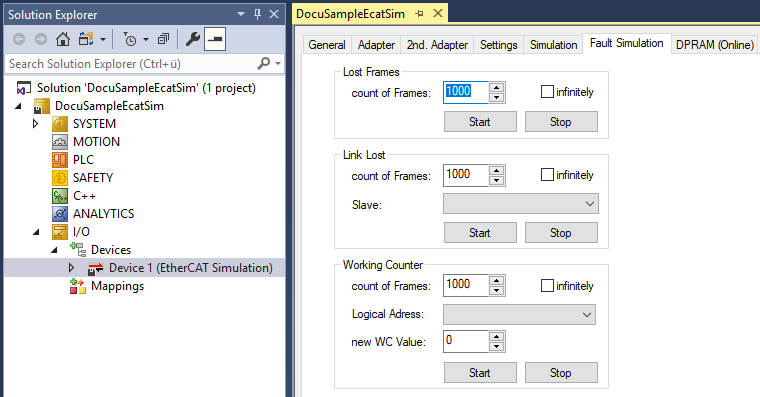Click the Device 1 EtherCAT Simulation icon
The height and width of the screenshot is (397, 760).
coord(95,268)
